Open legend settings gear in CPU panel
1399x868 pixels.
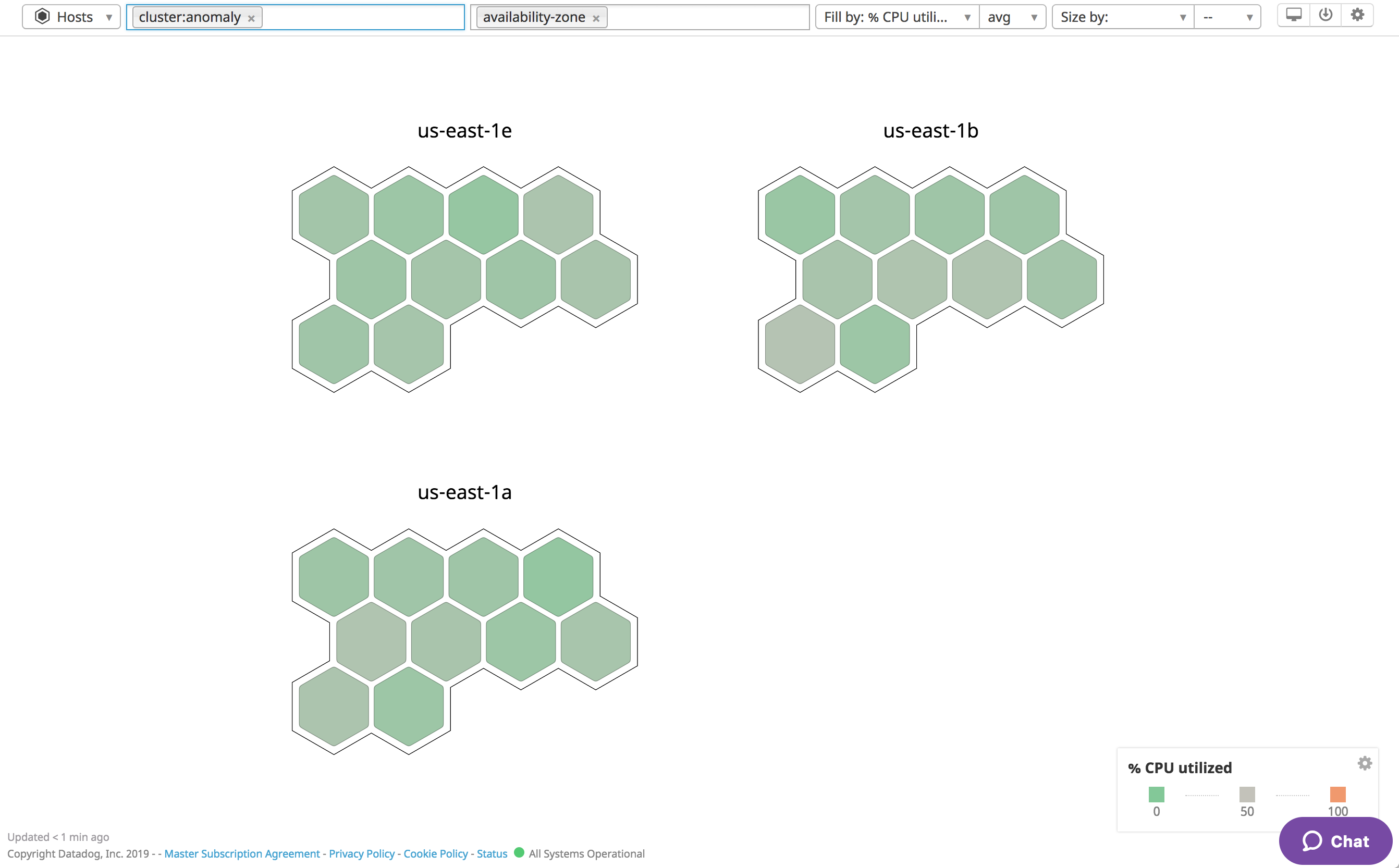tap(1365, 763)
